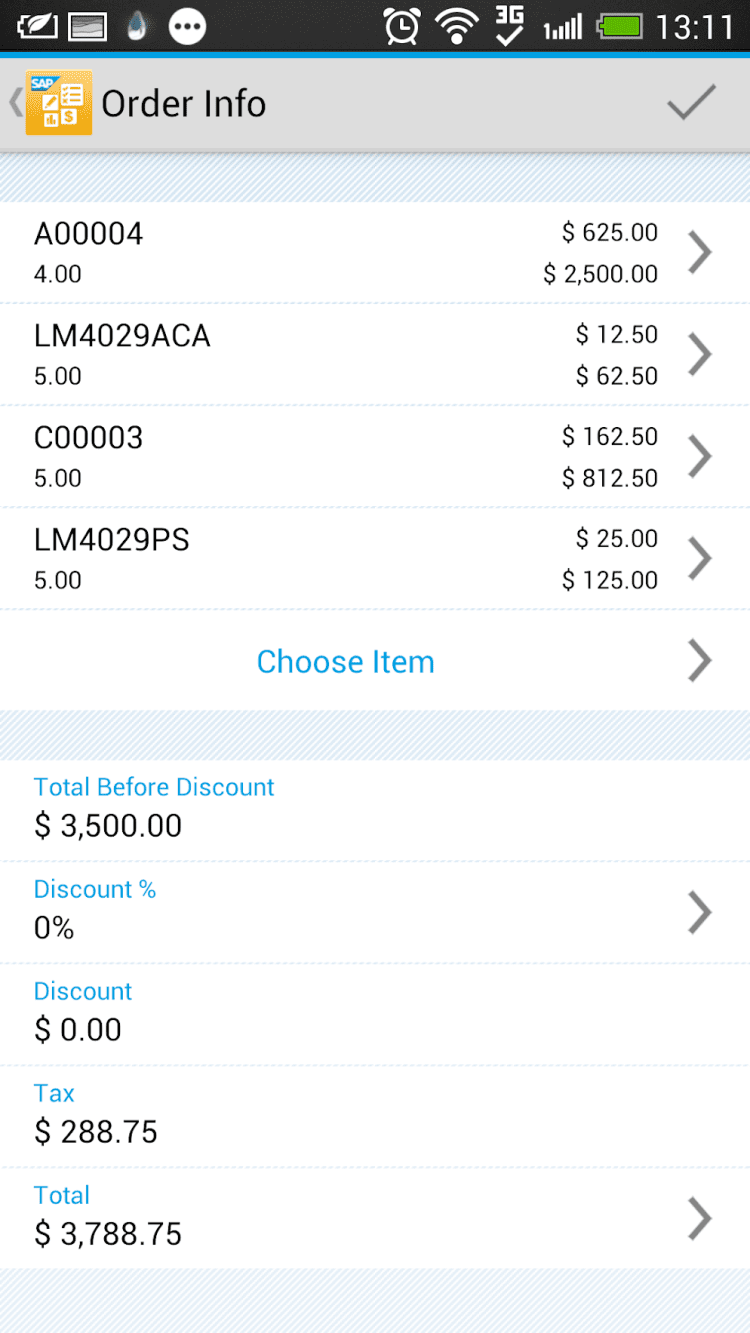750x1333 pixels.
Task: Expand the C00003 item chevron
Action: (700, 456)
